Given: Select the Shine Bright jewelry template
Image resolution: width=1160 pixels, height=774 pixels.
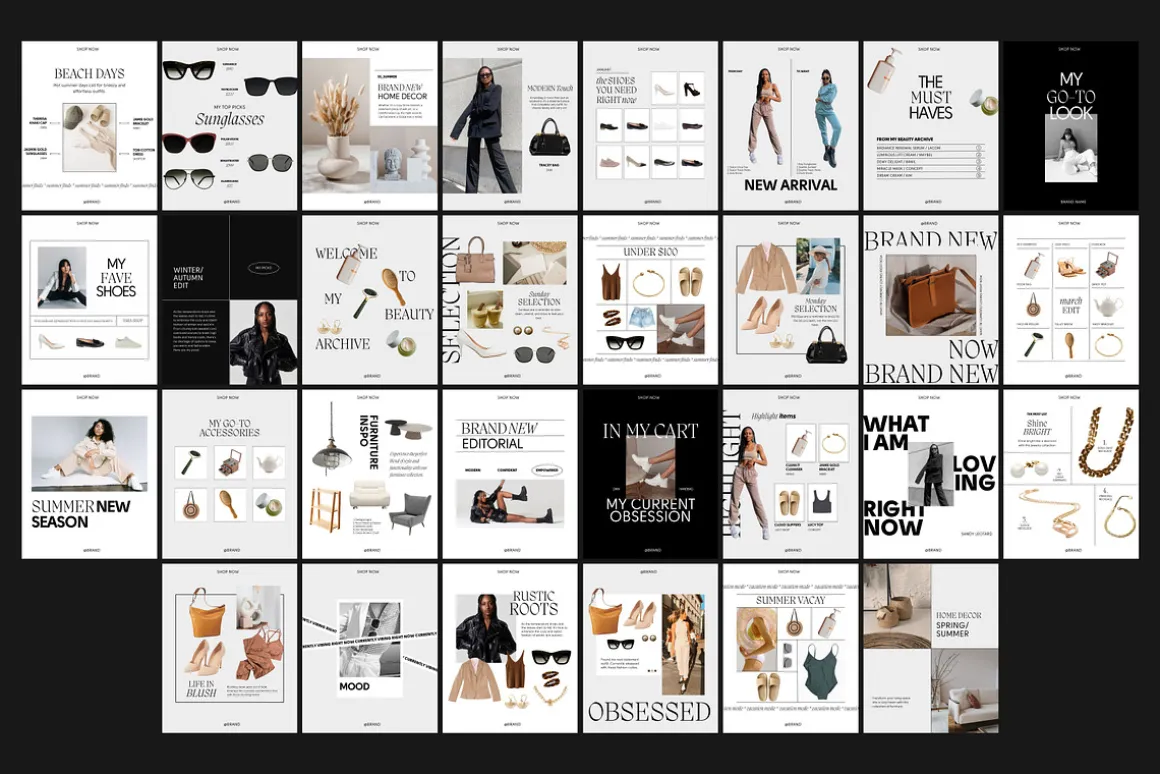Looking at the screenshot, I should [x=1070, y=474].
